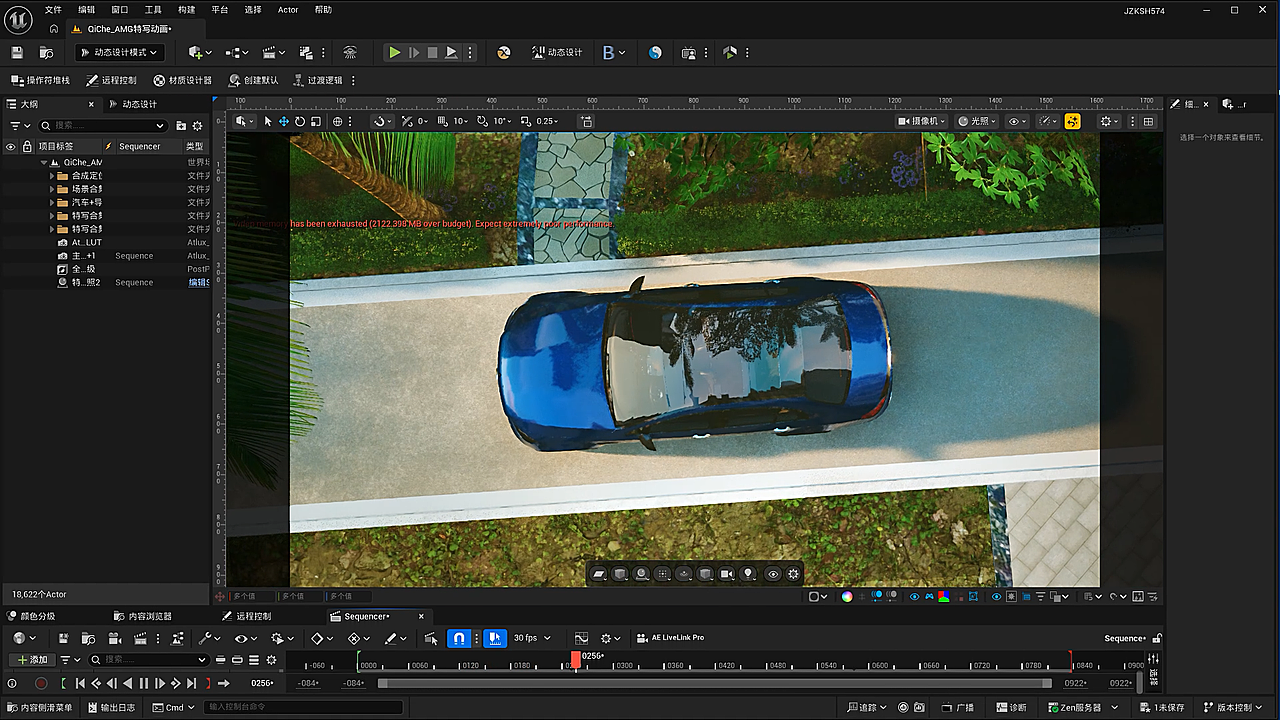Viewport: 1280px width, 720px height.
Task: Open the Sequencer eye view options dropdown
Action: point(246,638)
